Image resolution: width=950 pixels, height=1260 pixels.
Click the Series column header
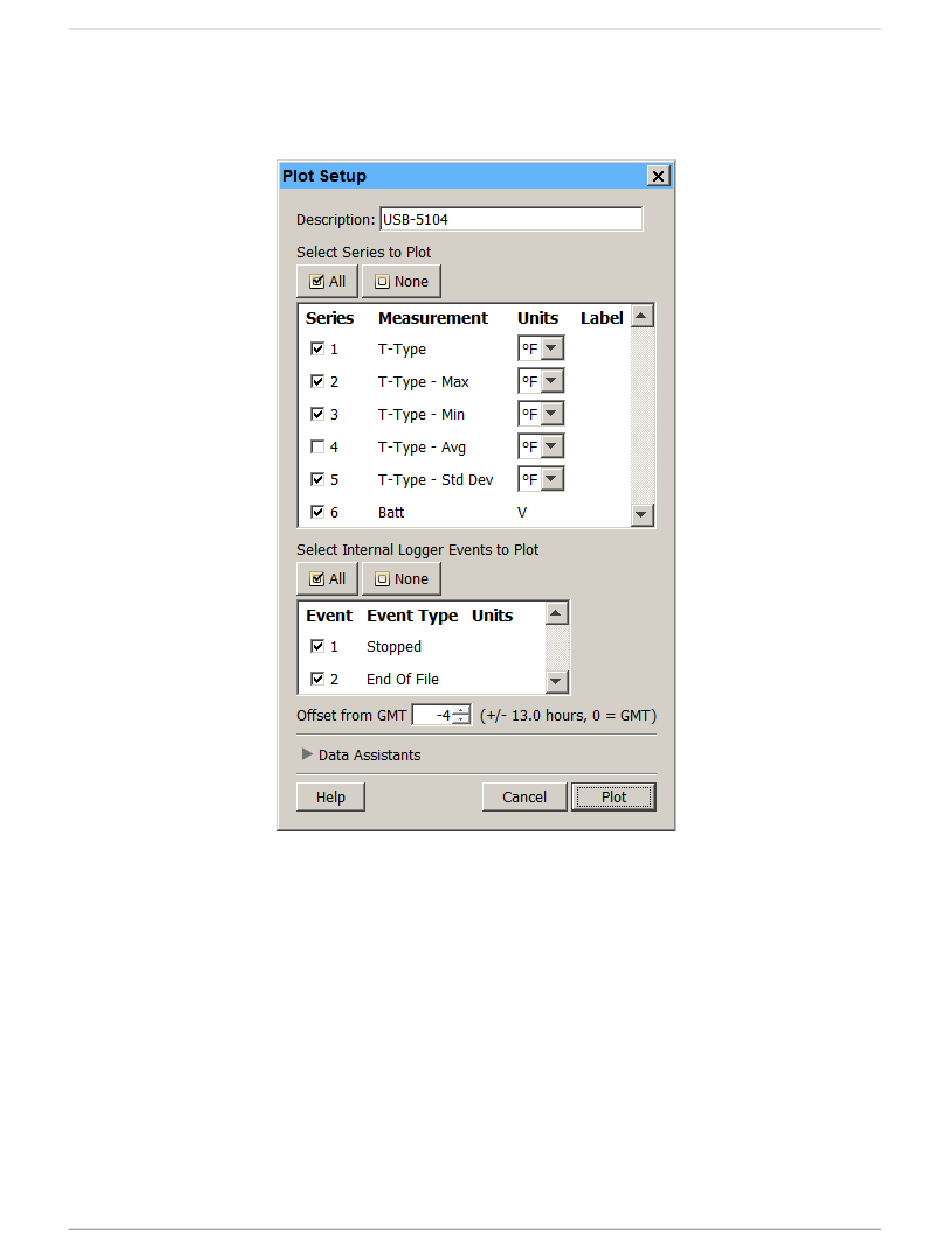click(330, 318)
